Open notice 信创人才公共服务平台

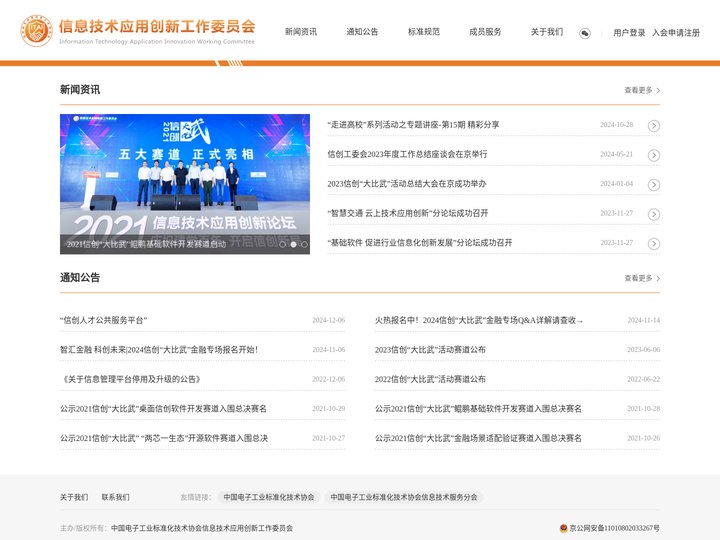[104, 320]
